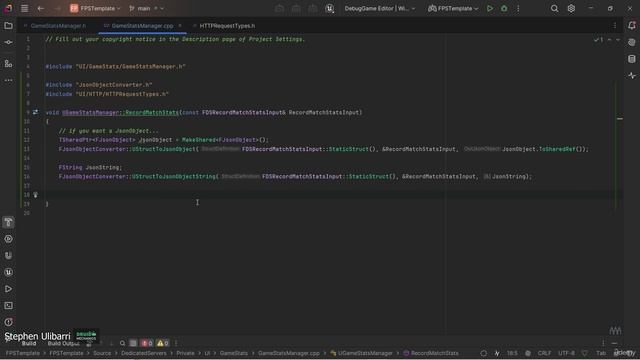Switch to GameStatsManager.h tab
Viewport: 640px width, 360px height.
pyautogui.click(x=58, y=26)
